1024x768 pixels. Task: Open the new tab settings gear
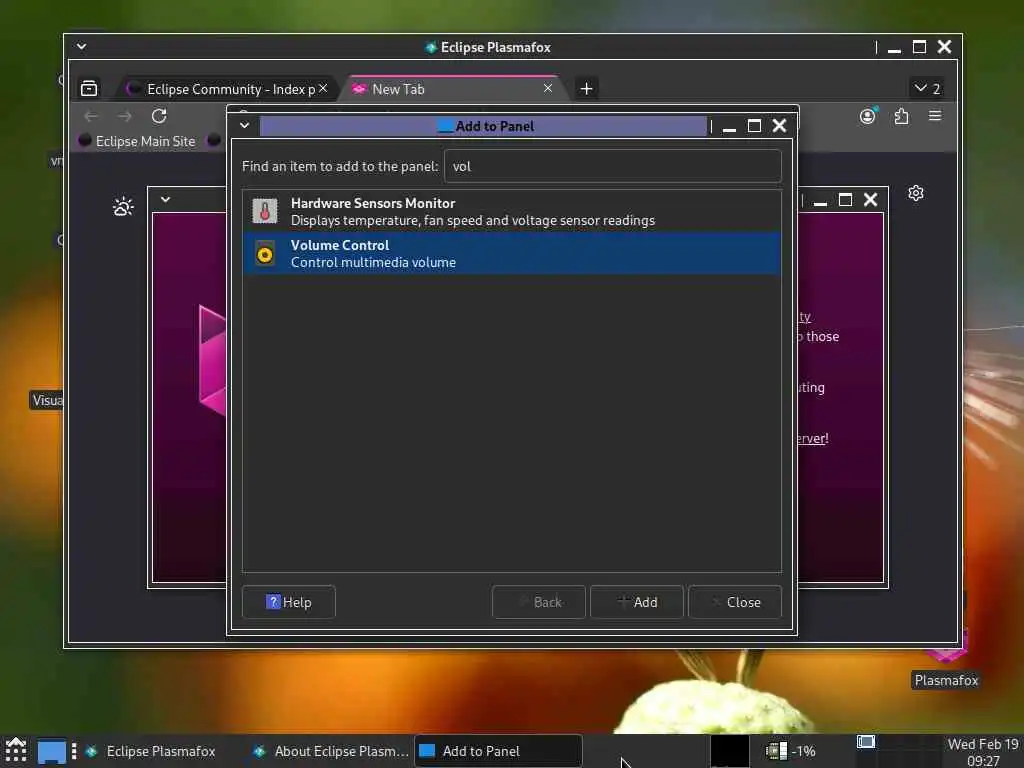[916, 193]
